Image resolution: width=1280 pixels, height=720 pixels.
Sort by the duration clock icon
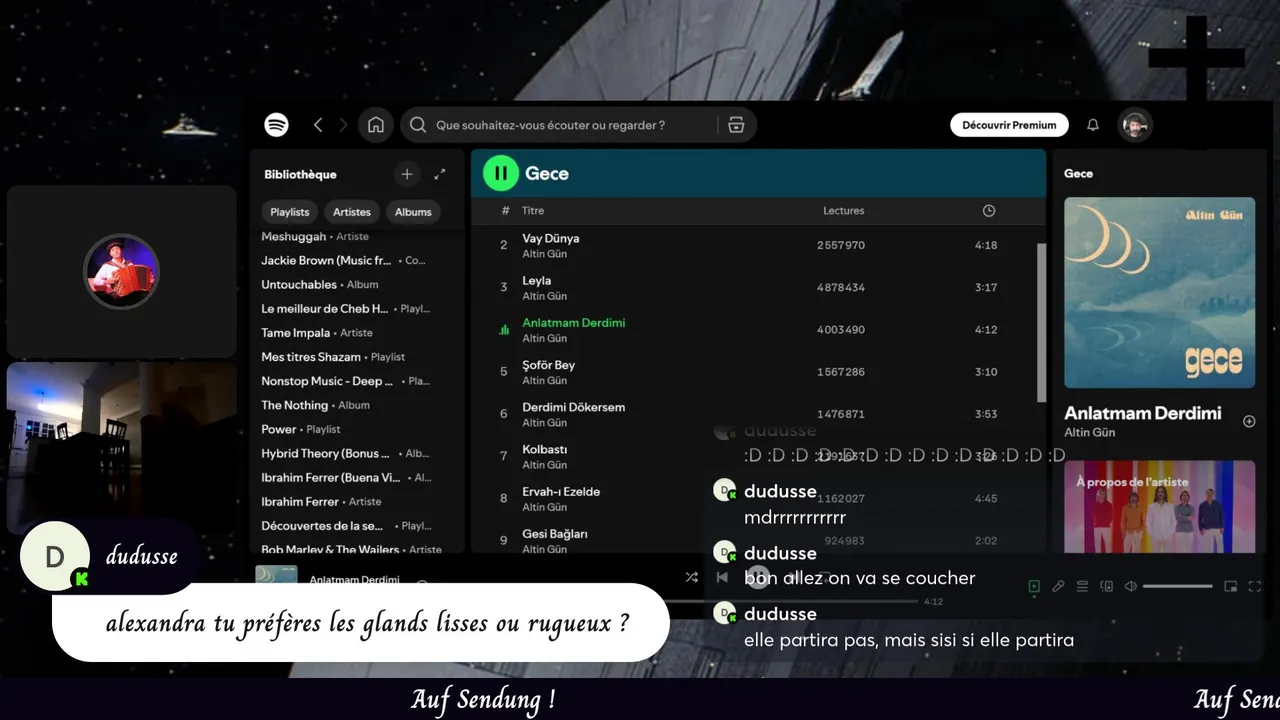pyautogui.click(x=989, y=211)
